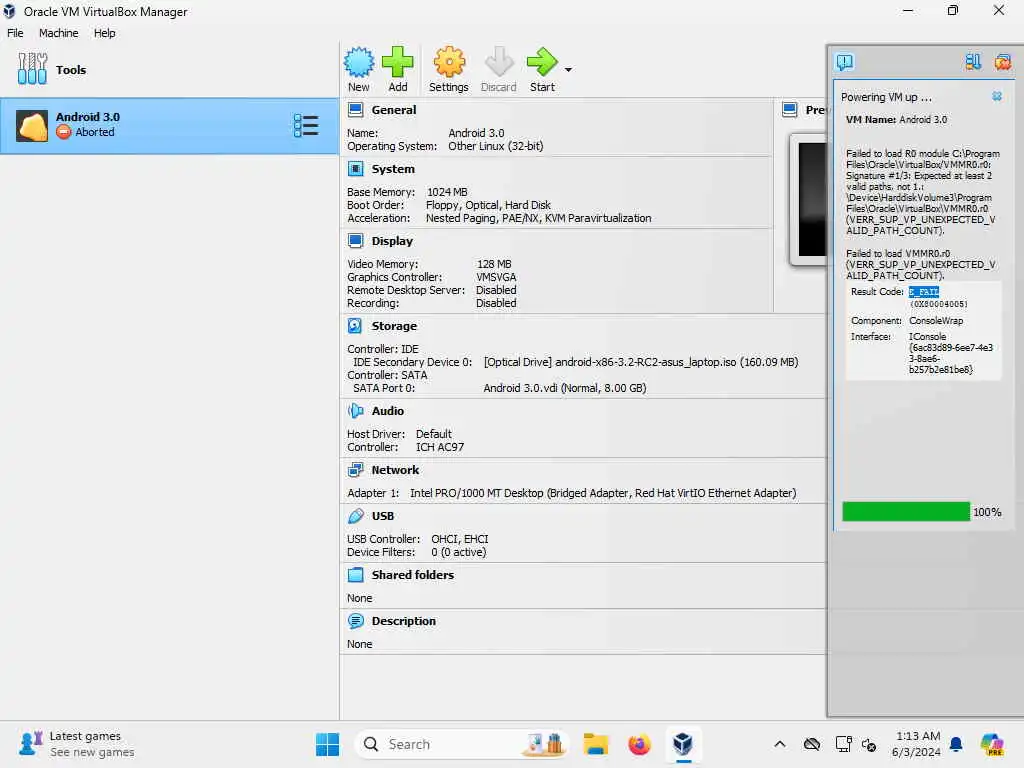Open the USB section header
1024x768 pixels.
tap(383, 516)
